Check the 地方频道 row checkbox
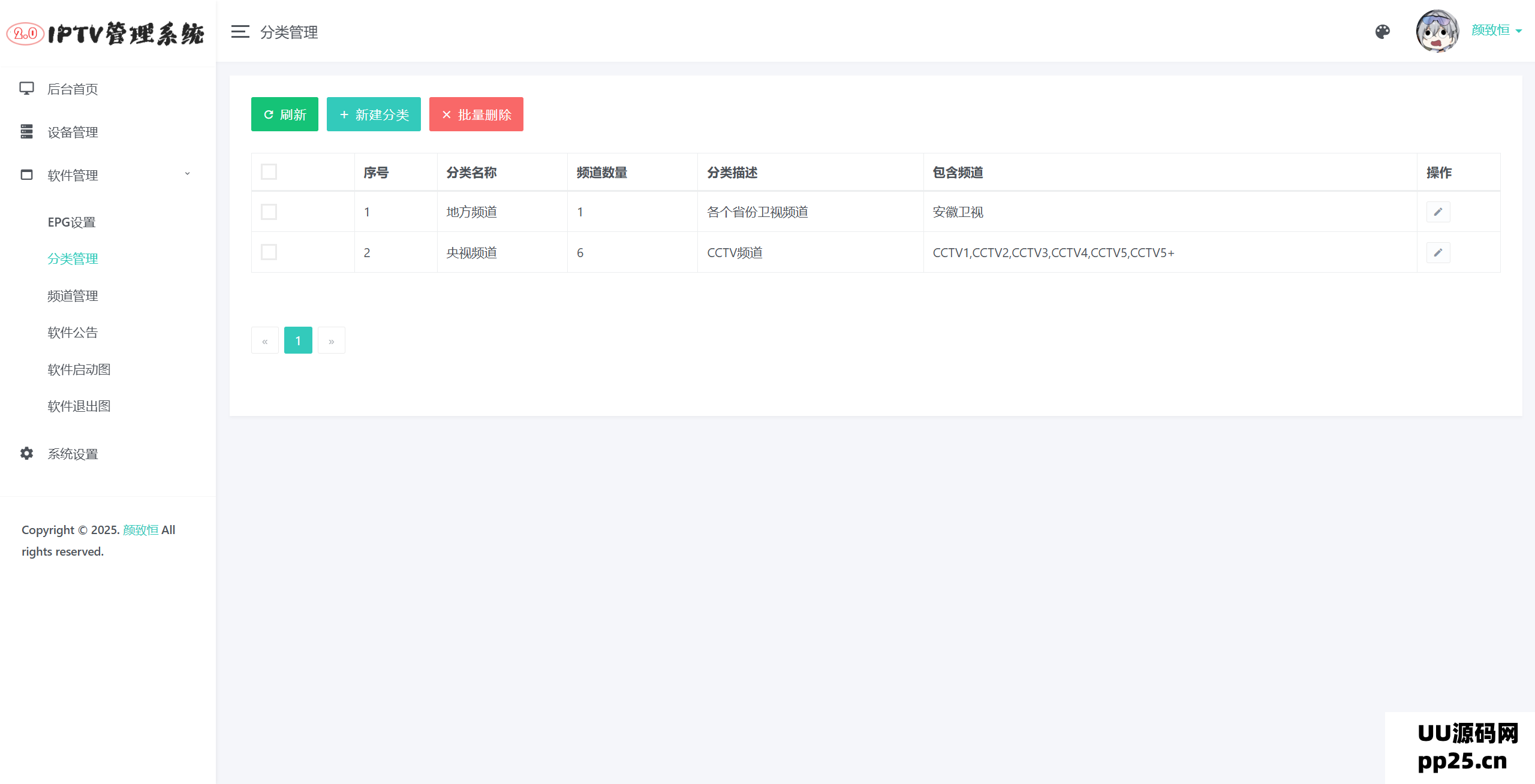 pos(269,212)
